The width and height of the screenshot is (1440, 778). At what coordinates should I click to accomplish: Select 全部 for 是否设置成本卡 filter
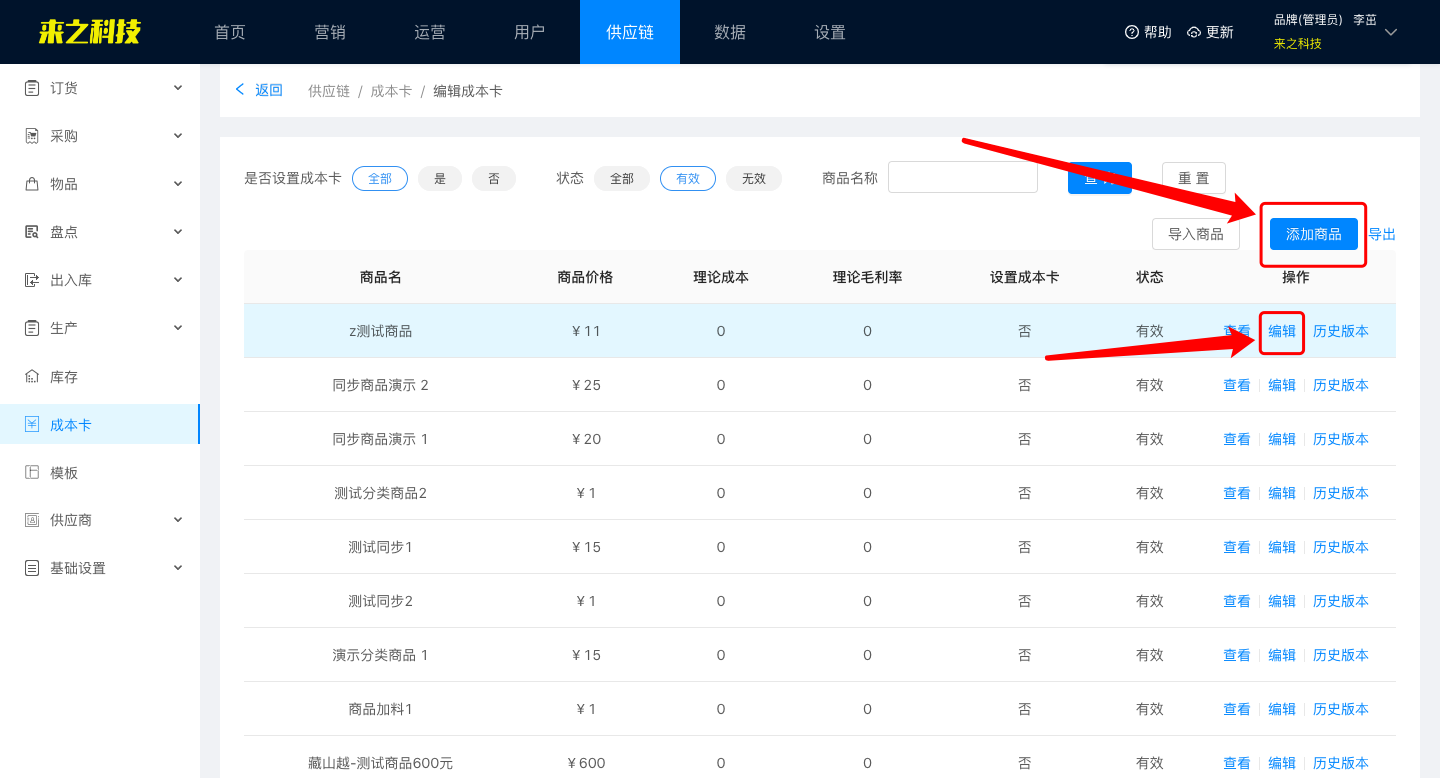380,178
